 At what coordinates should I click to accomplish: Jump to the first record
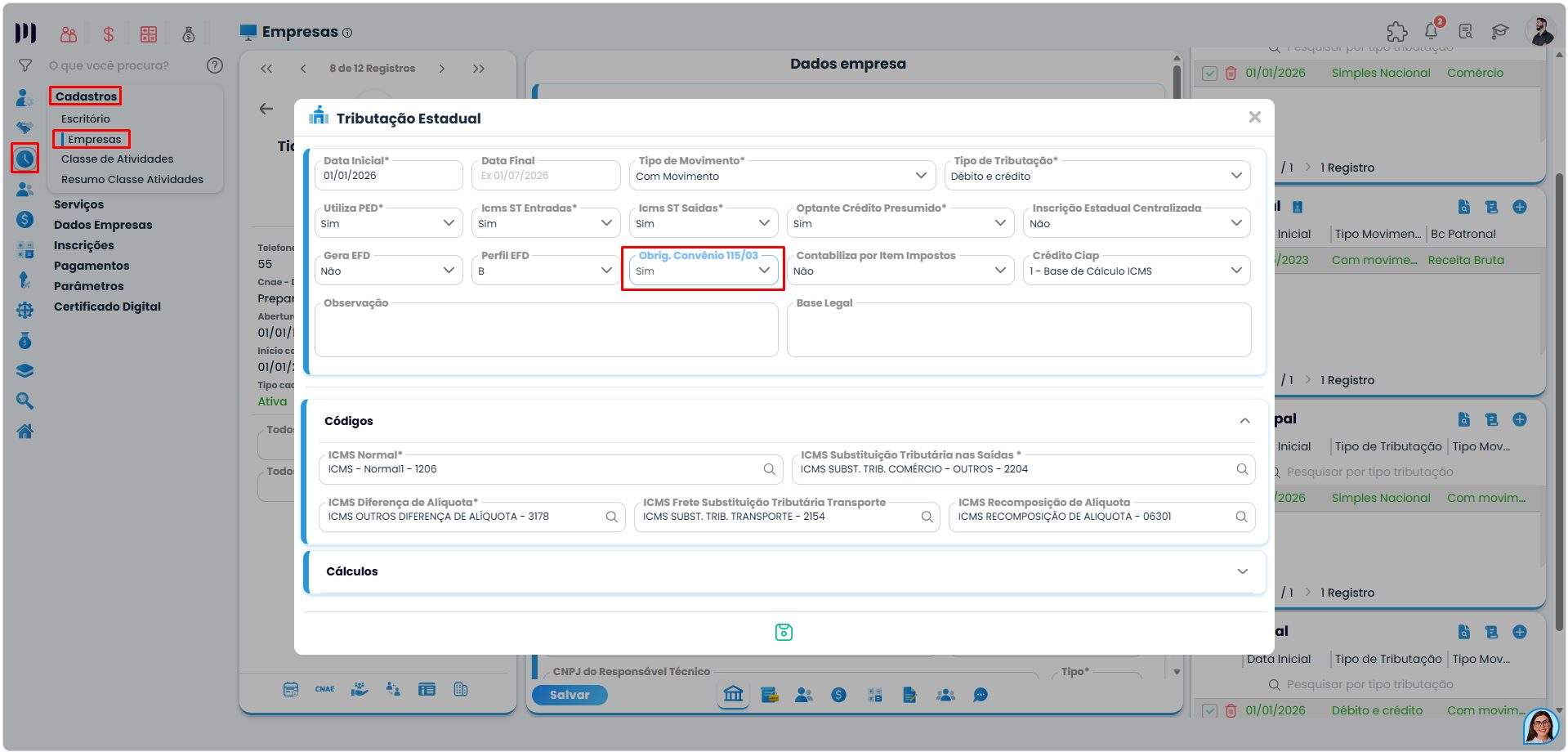[x=266, y=69]
